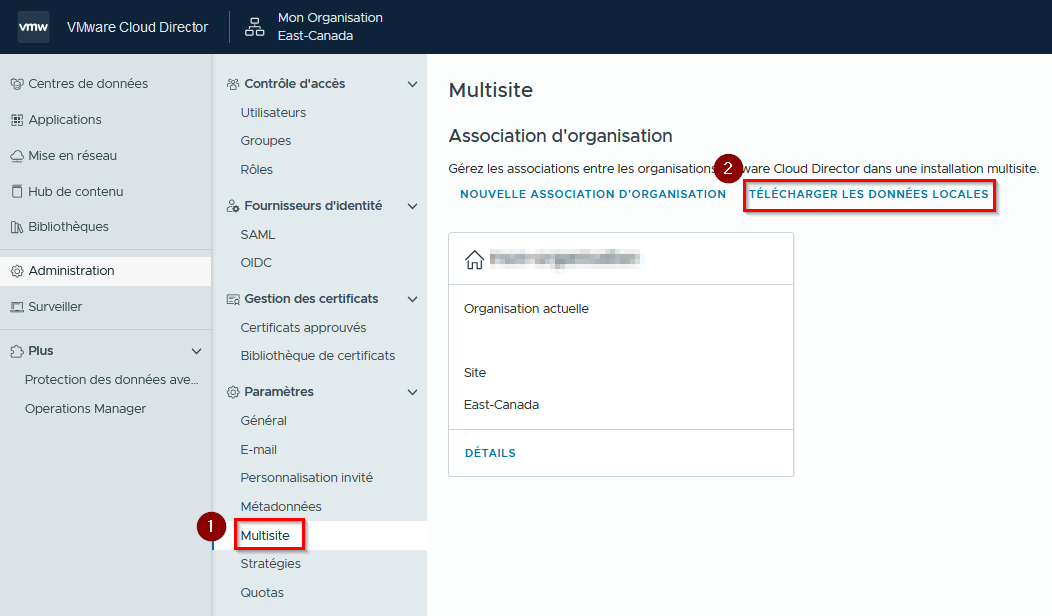Click the Contrôle d'accès users icon
Viewport: 1052px width, 616px height.
pyautogui.click(x=233, y=84)
